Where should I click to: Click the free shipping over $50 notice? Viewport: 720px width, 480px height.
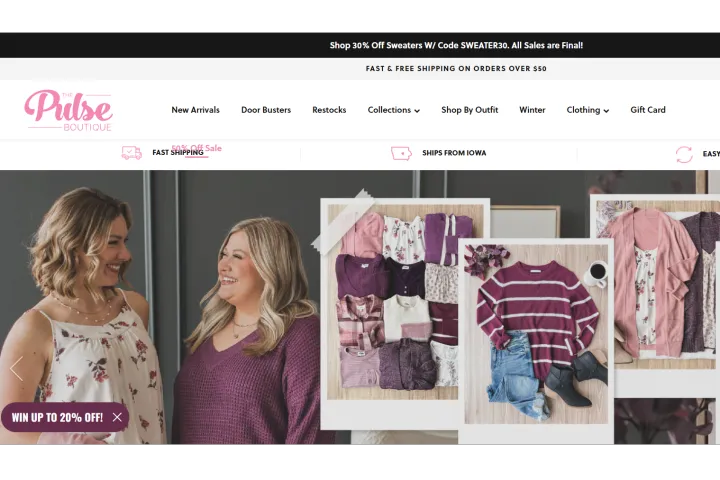coord(456,68)
